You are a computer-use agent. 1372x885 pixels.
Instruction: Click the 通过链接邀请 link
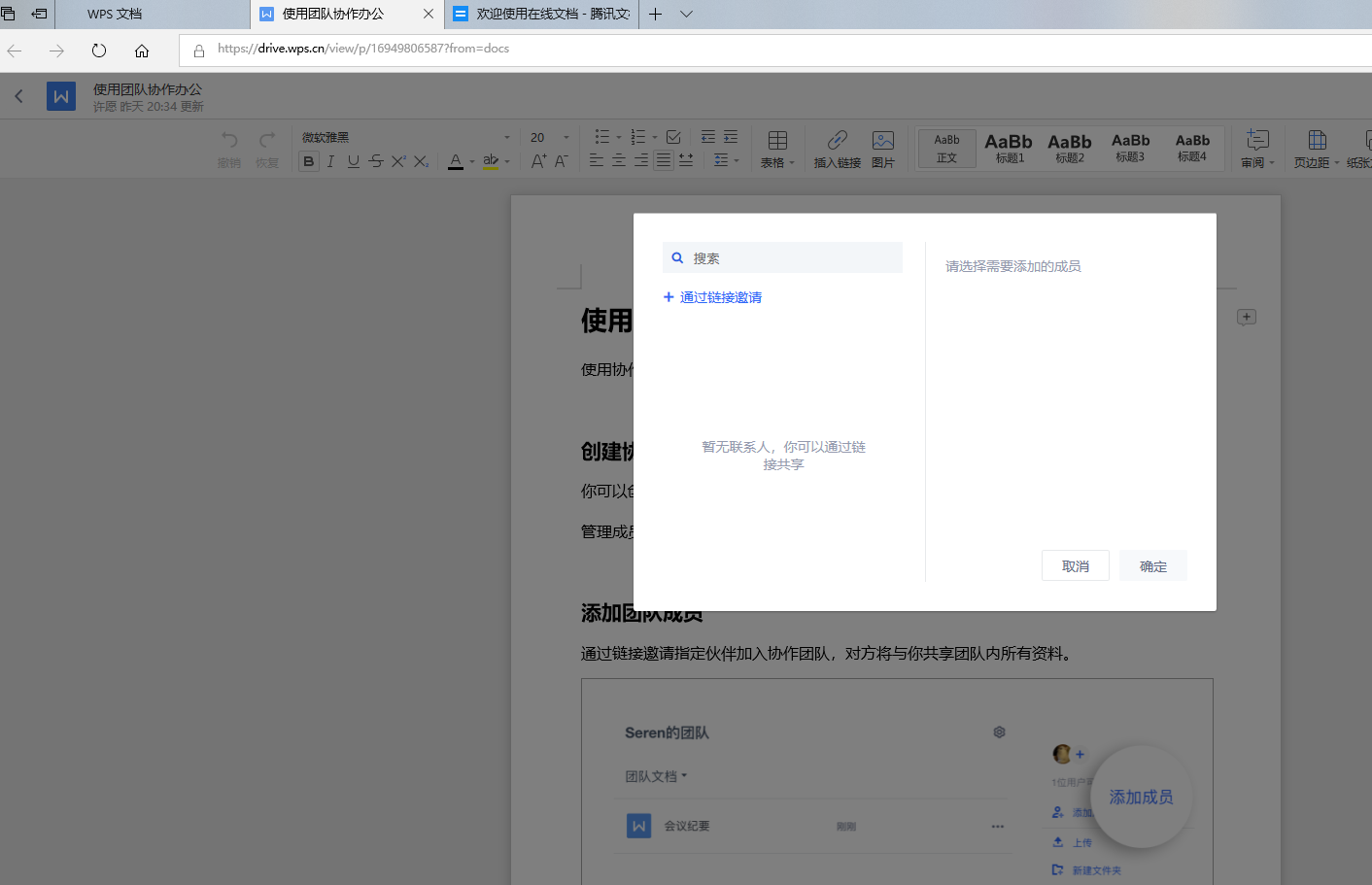720,297
